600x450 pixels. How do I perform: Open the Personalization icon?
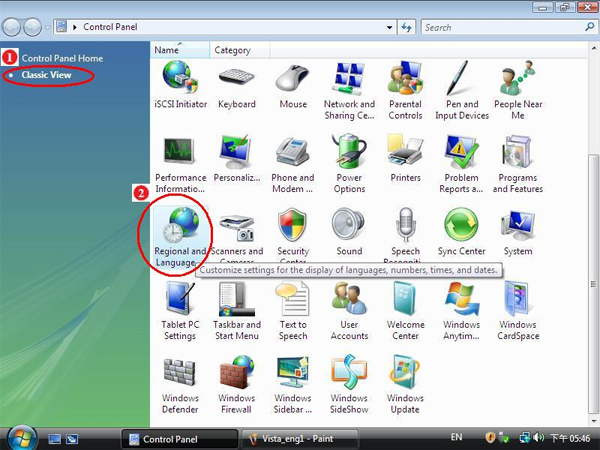tap(236, 152)
